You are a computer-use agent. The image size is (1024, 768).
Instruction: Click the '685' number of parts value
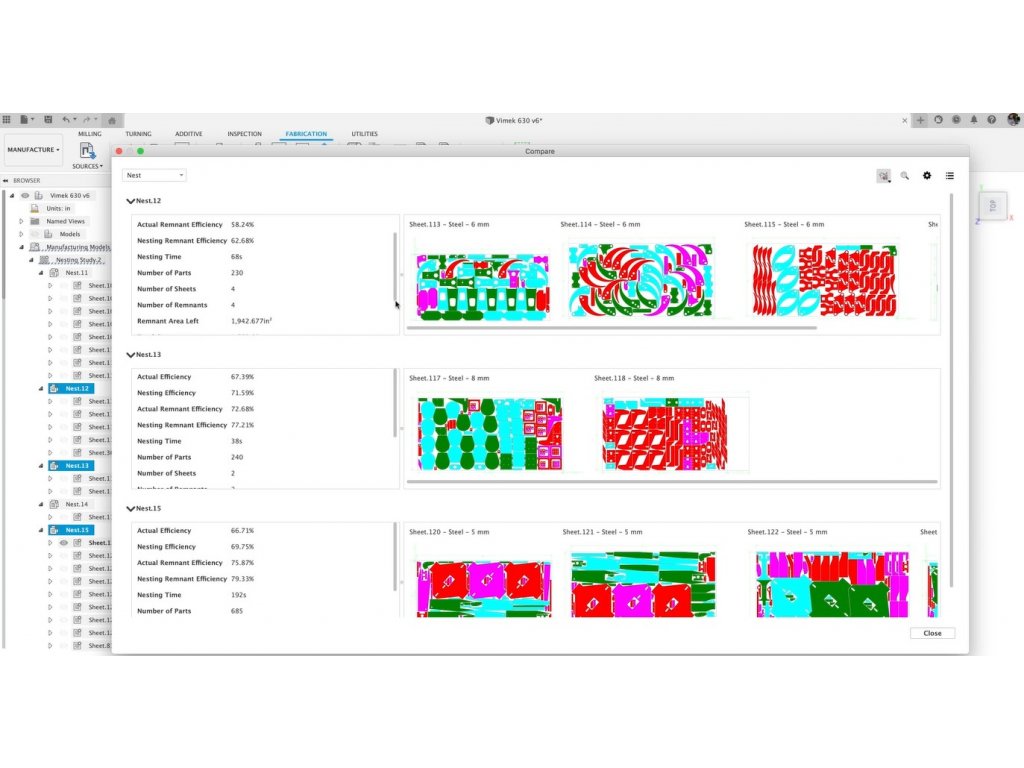click(236, 611)
